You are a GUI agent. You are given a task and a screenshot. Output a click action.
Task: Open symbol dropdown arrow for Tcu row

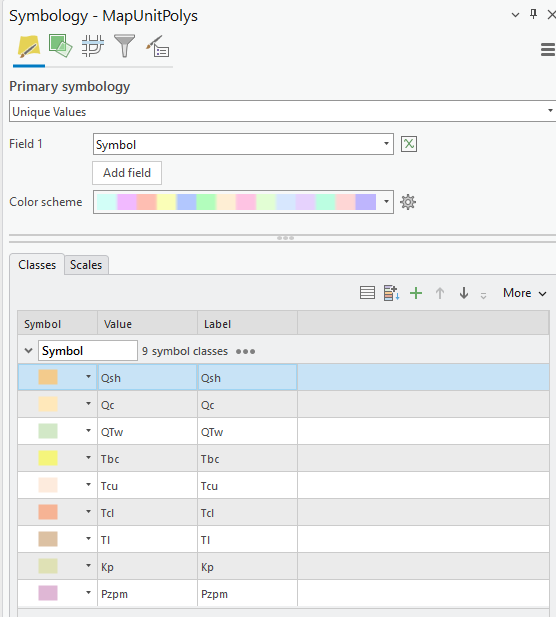pos(89,485)
